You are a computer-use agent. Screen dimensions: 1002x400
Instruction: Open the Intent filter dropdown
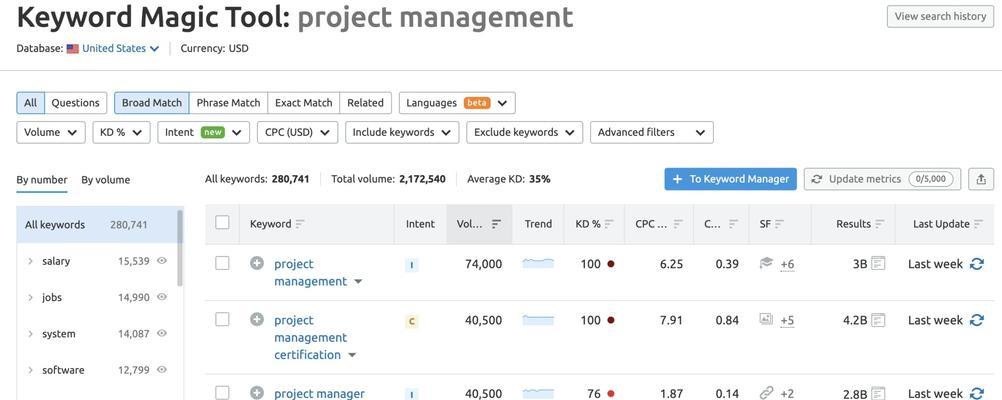203,132
